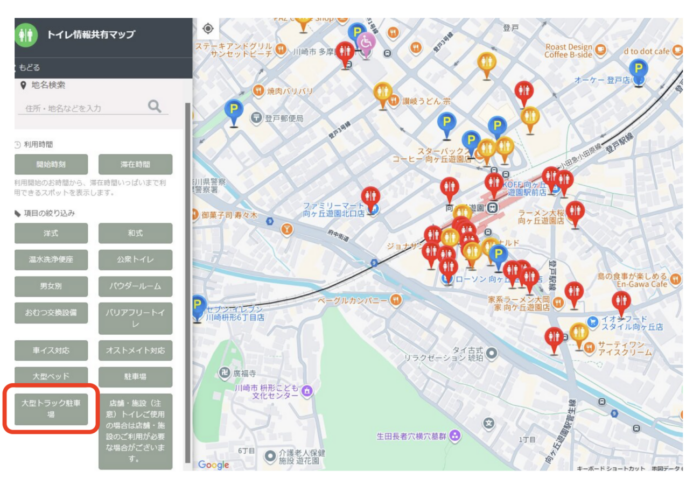700x485 pixels.
Task: Click もどる to go back
Action: click(x=28, y=67)
